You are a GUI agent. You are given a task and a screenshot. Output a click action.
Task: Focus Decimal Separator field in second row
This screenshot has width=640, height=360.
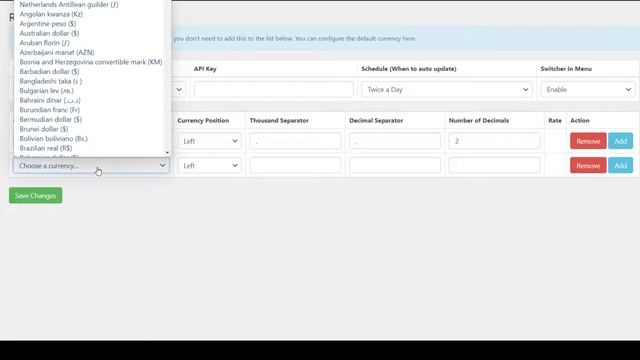(395, 166)
